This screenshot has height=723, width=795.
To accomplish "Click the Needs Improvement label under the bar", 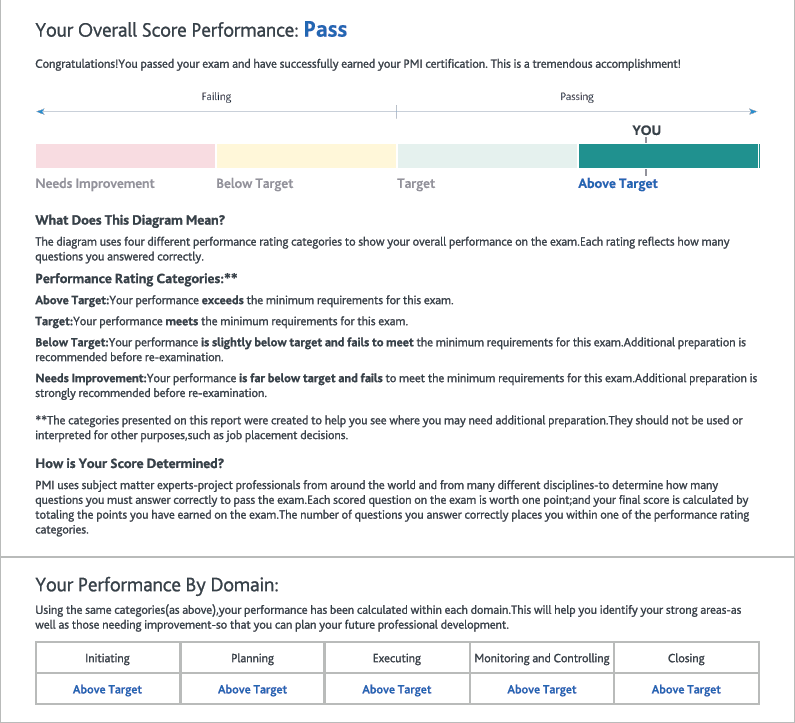I will [95, 184].
